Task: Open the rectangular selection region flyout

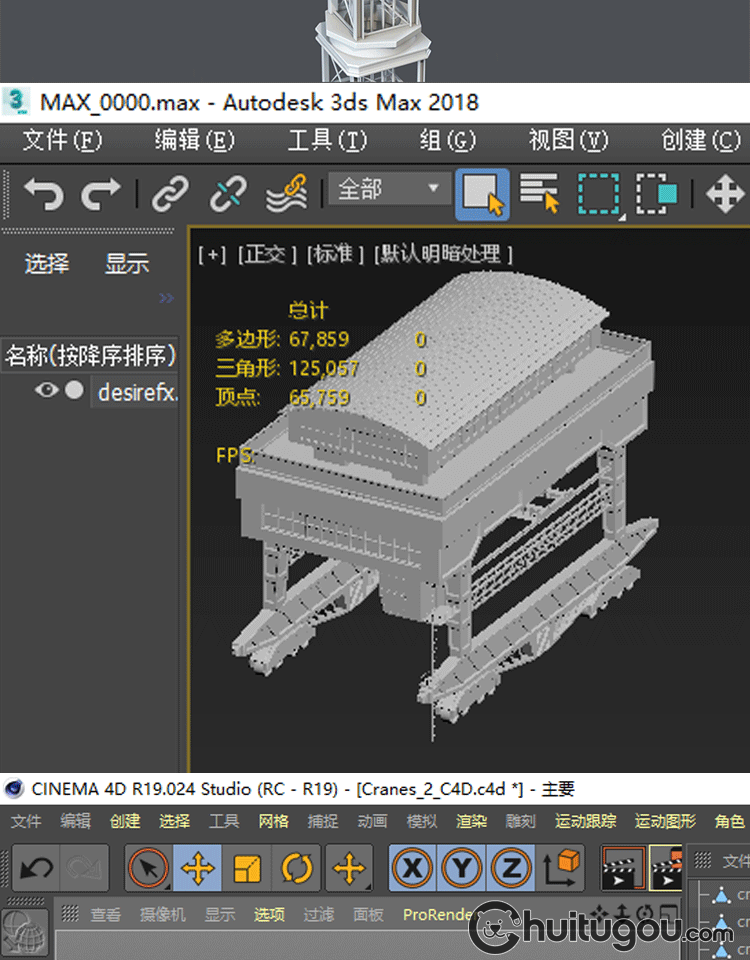Action: click(x=598, y=193)
